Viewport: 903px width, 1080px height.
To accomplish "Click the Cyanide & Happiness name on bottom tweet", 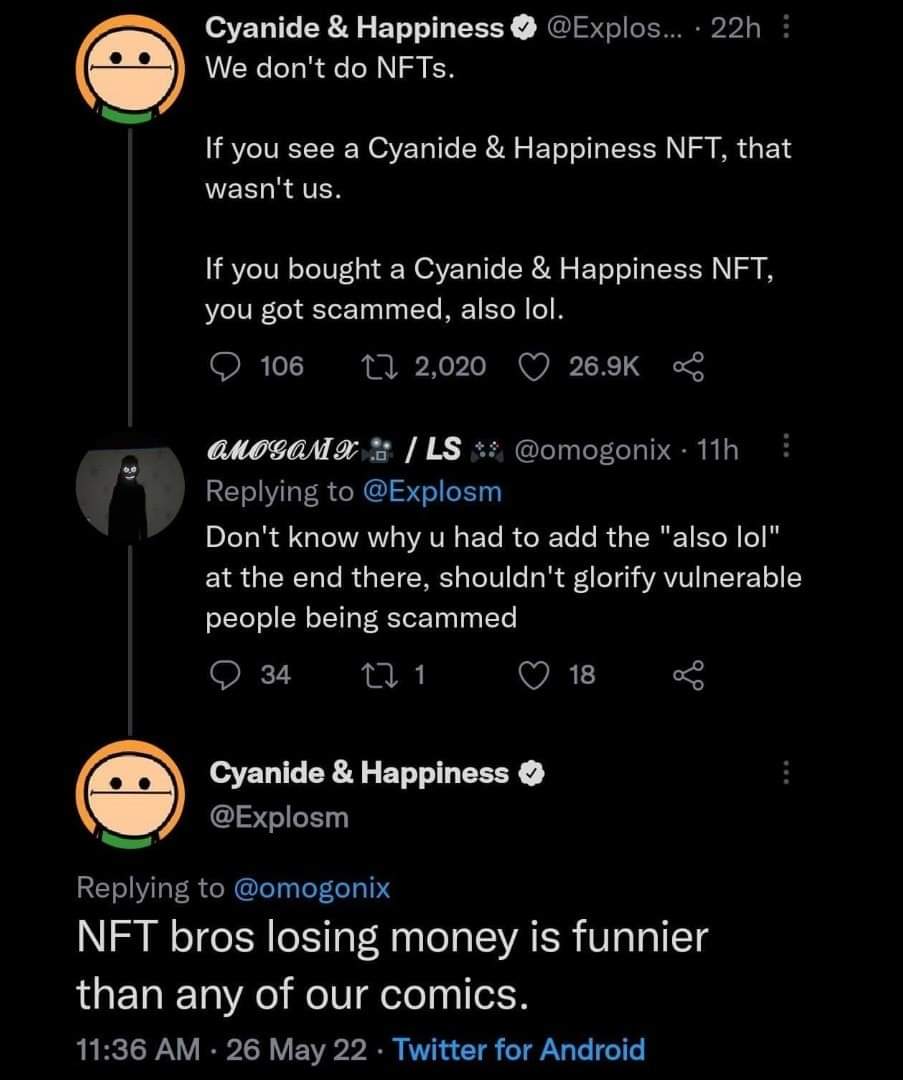I will pos(359,772).
